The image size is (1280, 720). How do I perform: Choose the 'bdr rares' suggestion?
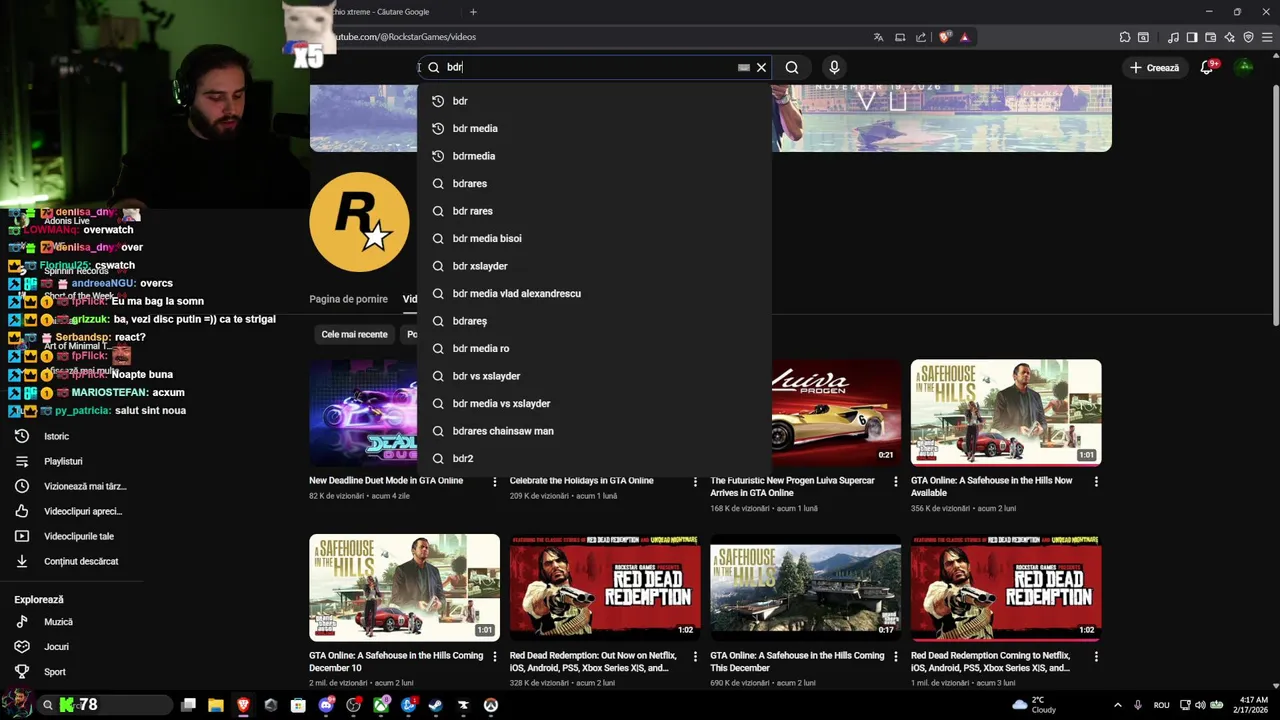(x=594, y=211)
